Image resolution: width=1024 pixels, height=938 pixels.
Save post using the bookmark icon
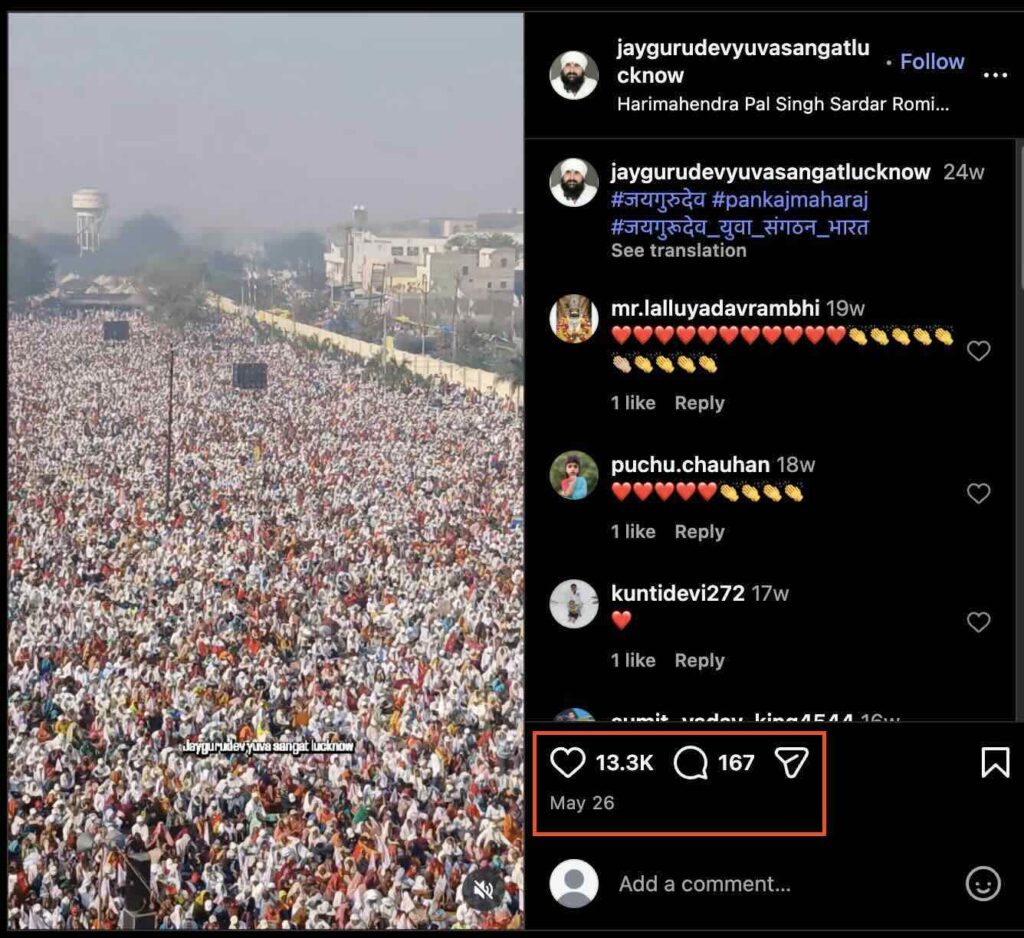[995, 762]
